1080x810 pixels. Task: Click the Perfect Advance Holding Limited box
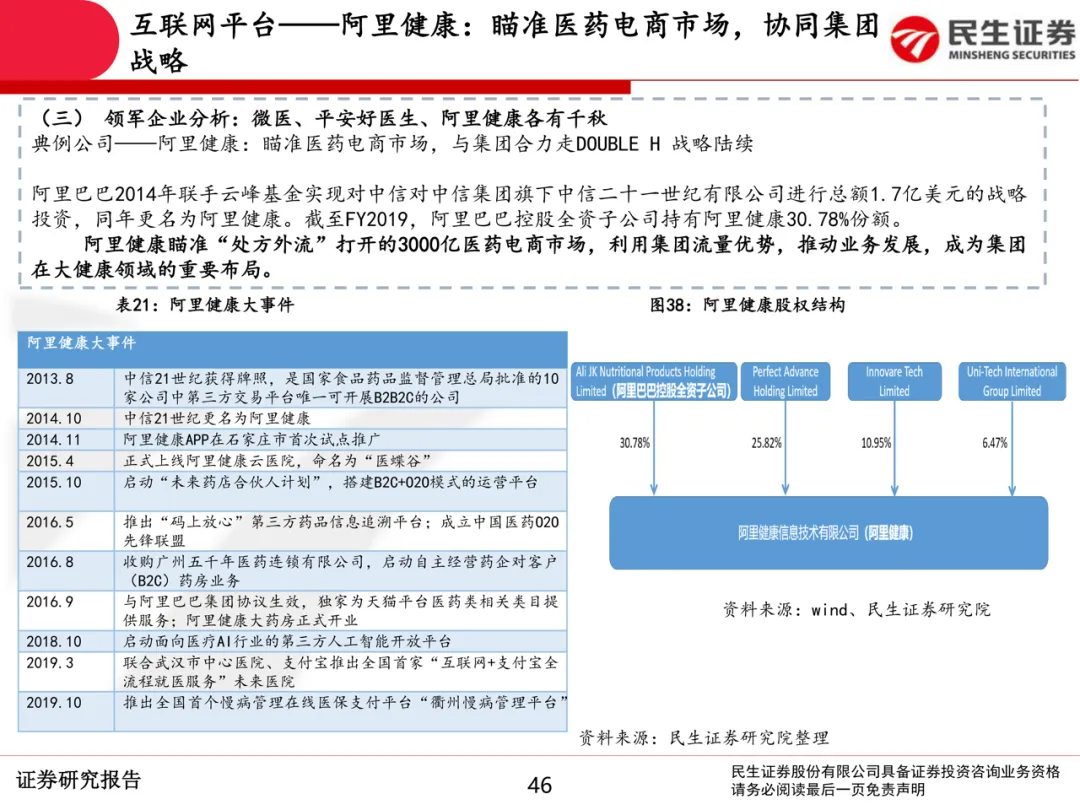pos(785,382)
